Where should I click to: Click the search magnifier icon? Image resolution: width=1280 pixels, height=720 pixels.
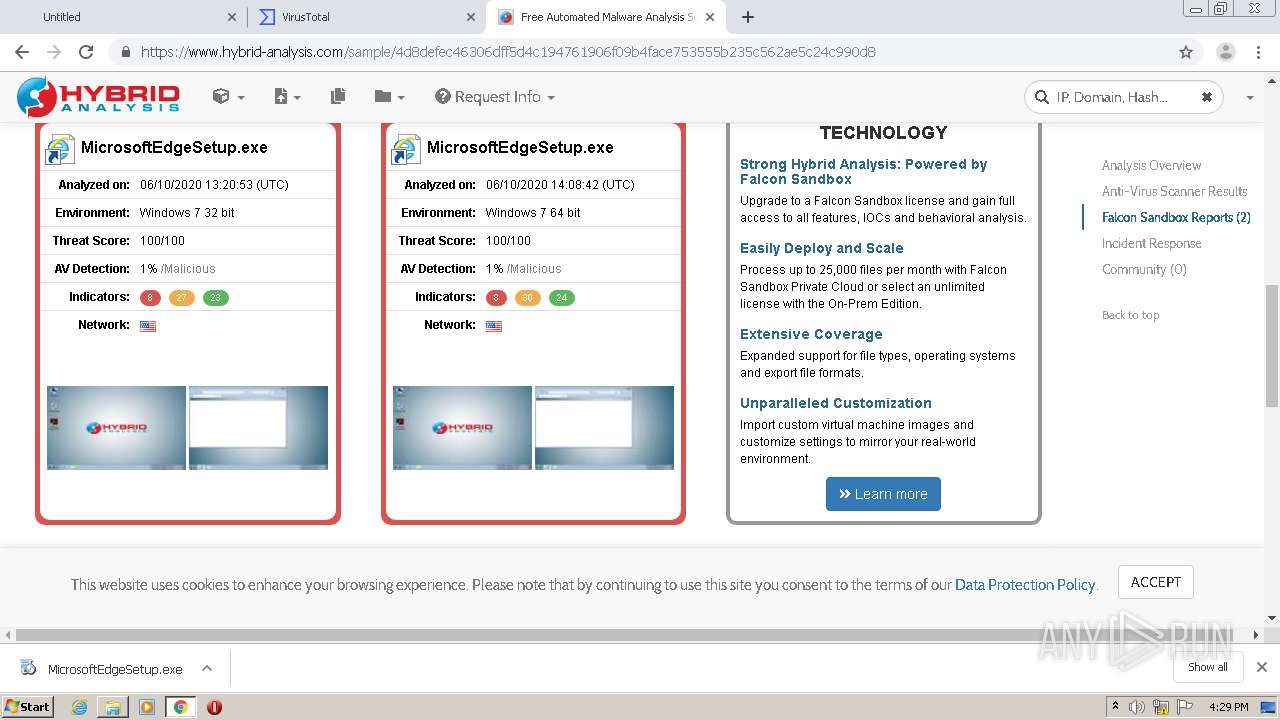[1044, 97]
